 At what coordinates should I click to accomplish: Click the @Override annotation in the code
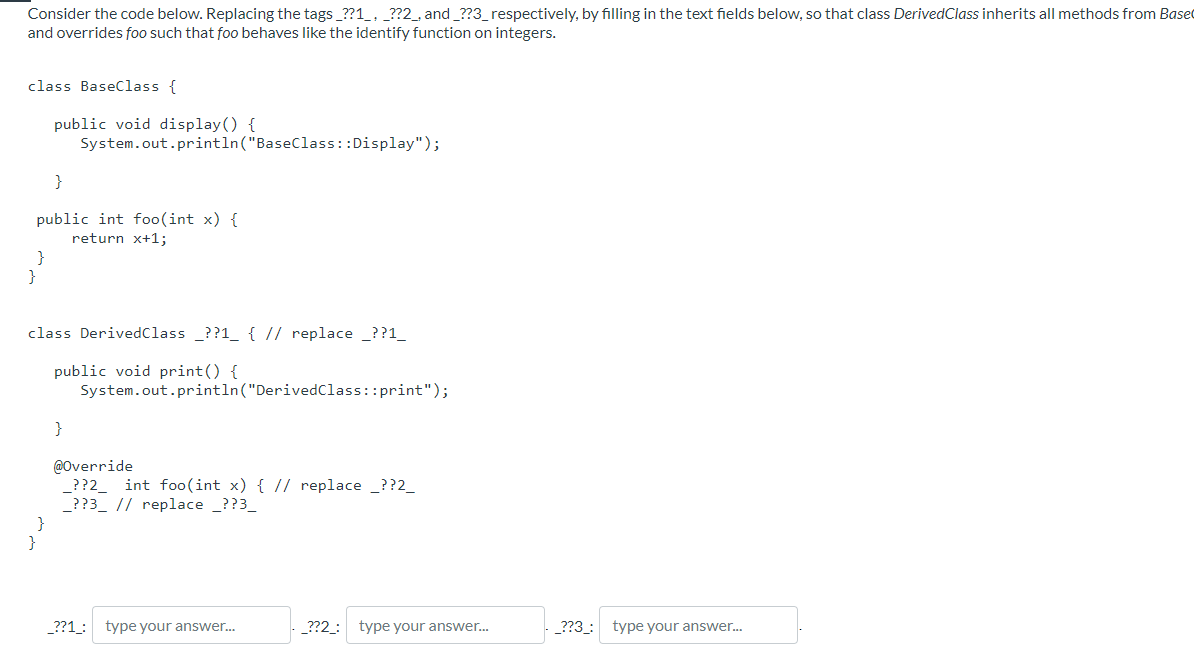[92, 465]
